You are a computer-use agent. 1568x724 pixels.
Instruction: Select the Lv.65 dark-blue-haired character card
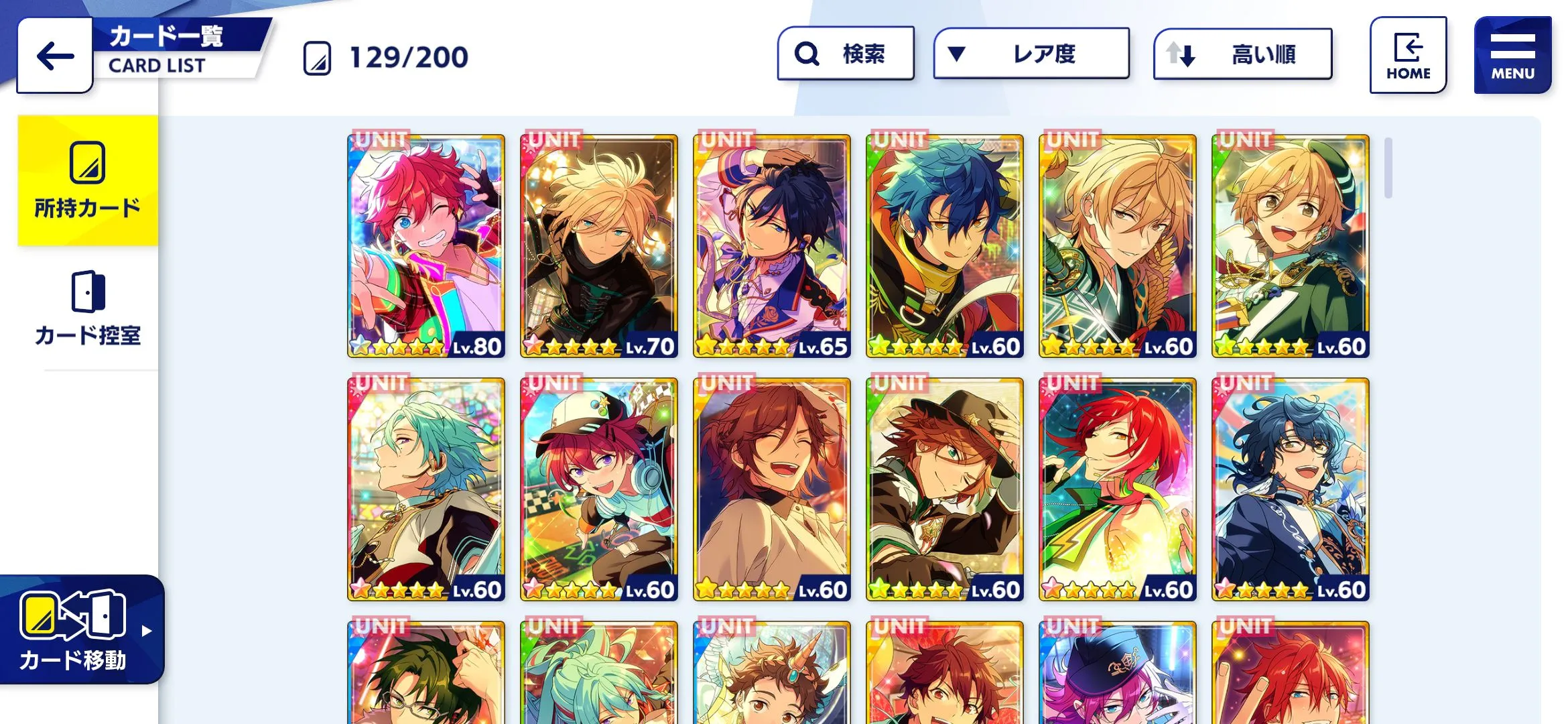(772, 246)
